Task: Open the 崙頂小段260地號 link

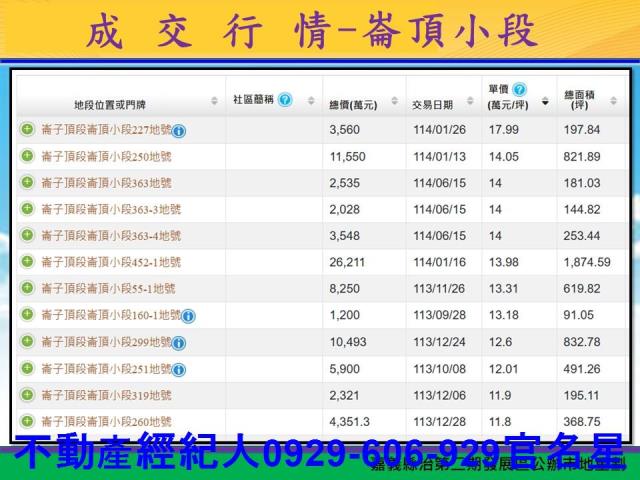Action: click(106, 421)
